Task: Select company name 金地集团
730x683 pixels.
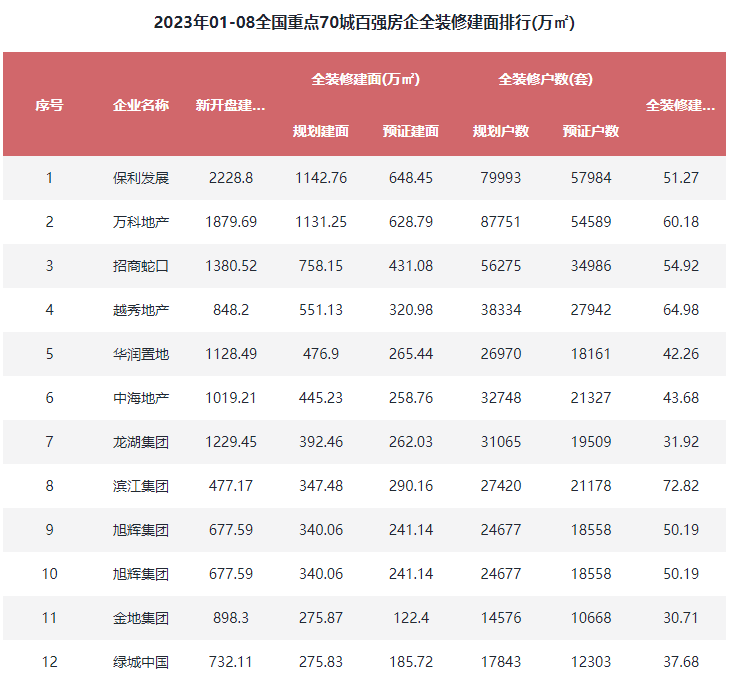Action: pos(141,618)
